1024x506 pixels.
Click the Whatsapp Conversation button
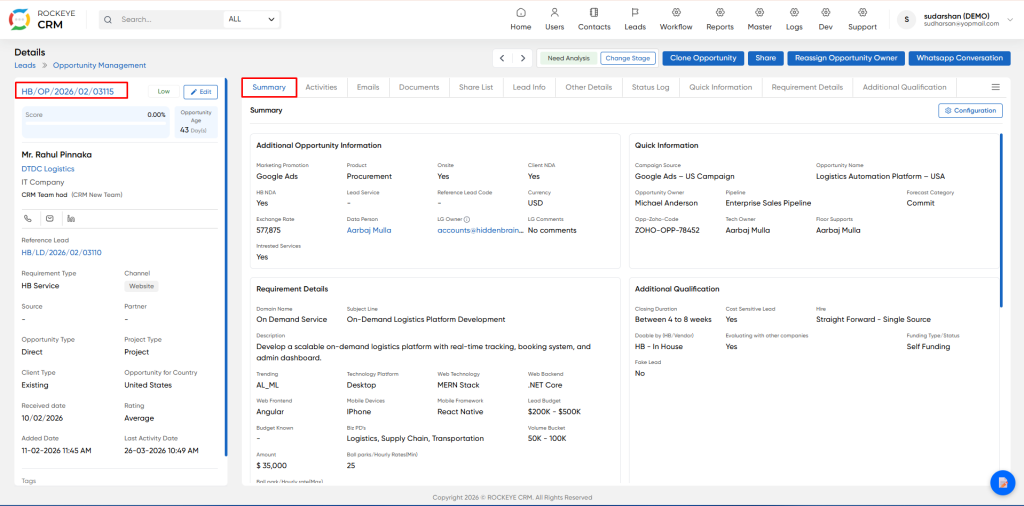(959, 58)
